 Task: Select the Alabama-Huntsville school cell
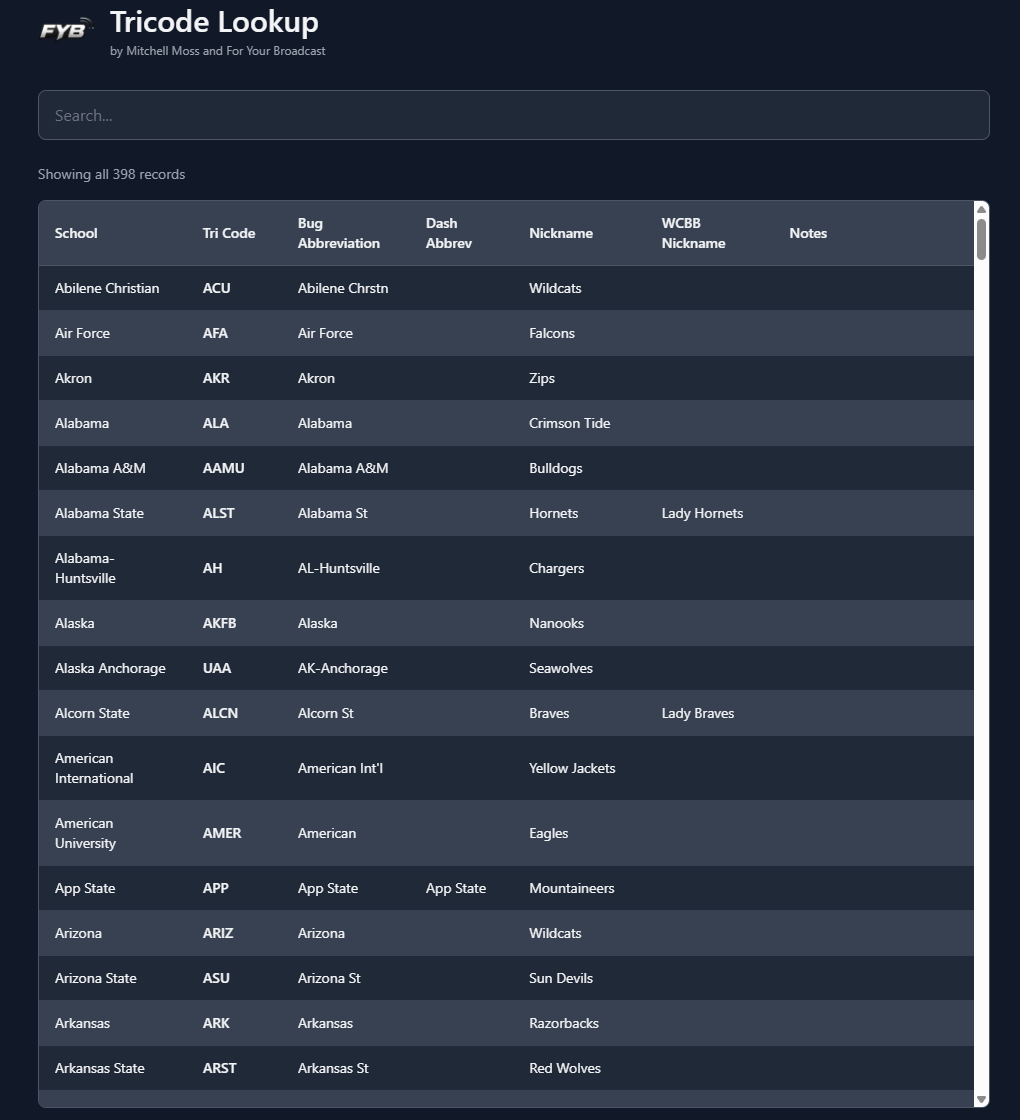(x=85, y=568)
